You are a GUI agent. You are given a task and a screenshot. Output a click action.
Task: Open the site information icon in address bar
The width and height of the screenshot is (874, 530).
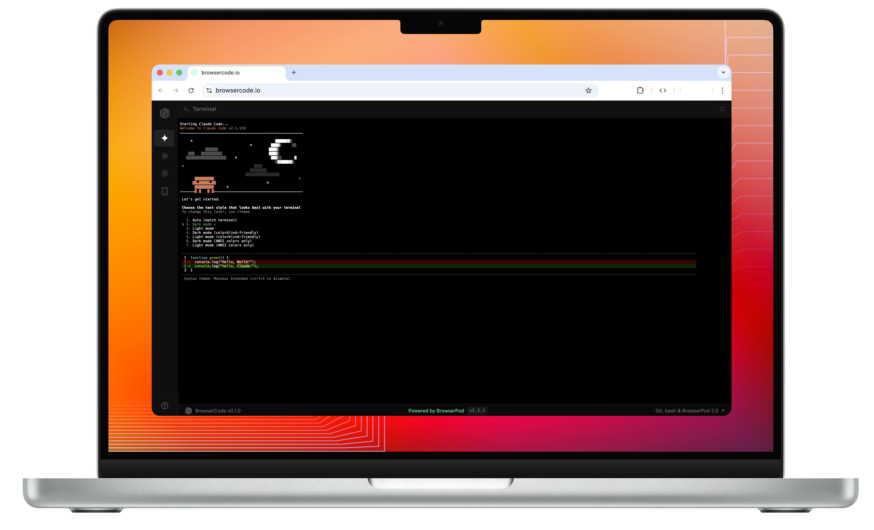tap(209, 90)
